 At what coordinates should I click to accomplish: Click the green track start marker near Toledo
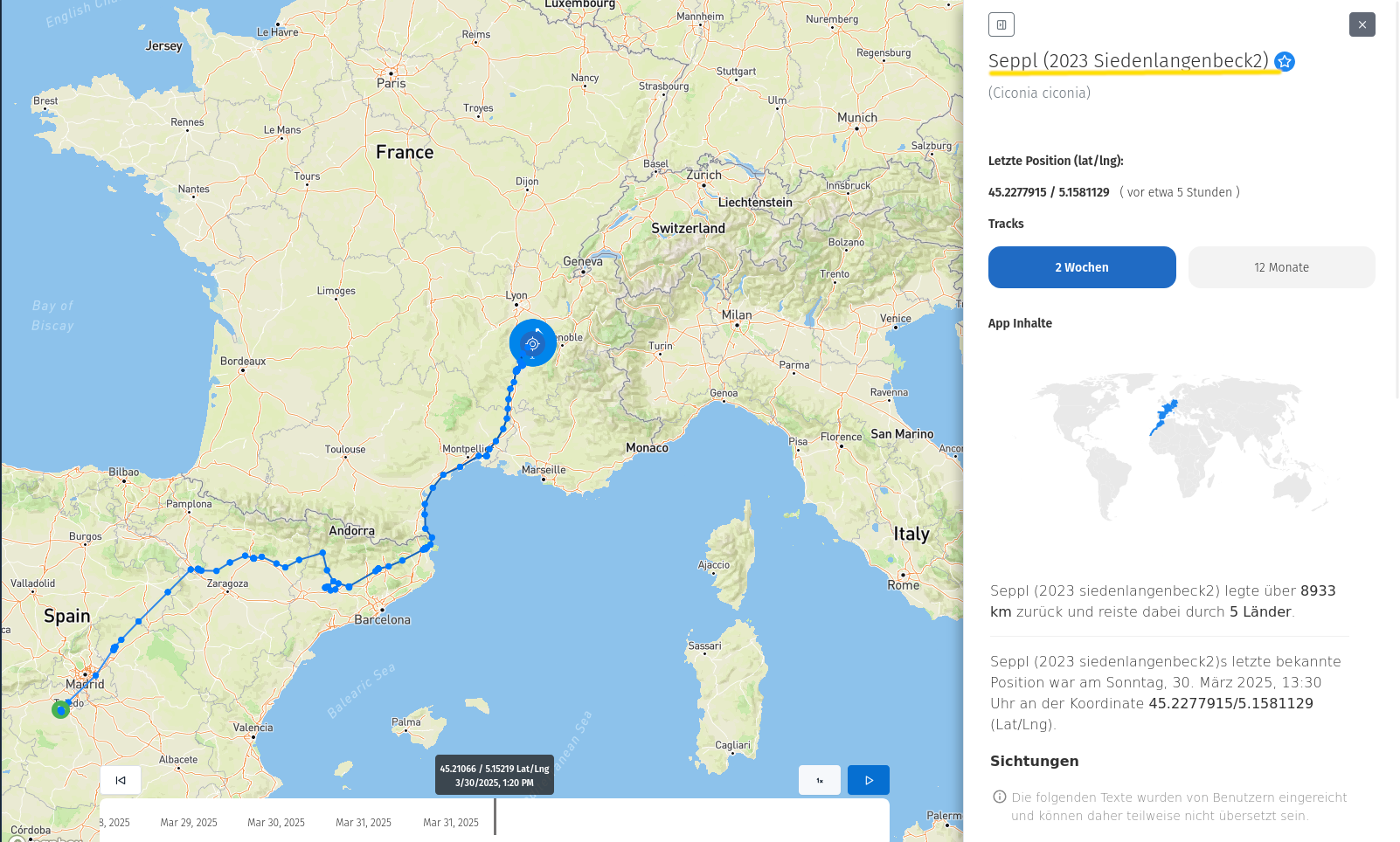(x=60, y=710)
